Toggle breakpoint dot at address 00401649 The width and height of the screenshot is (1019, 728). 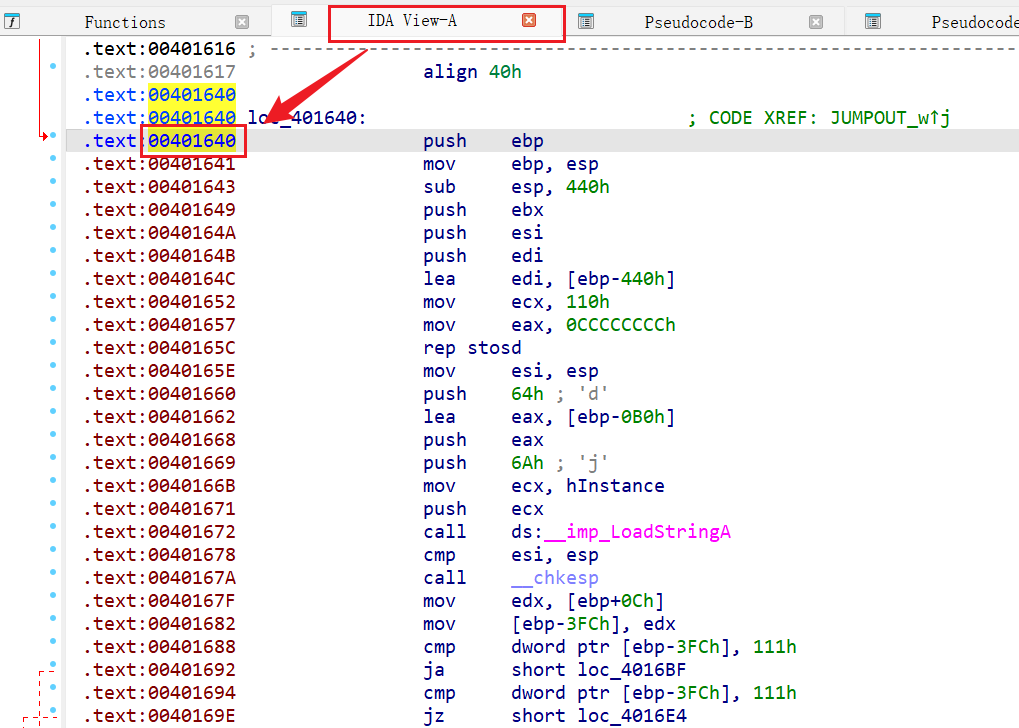[x=53, y=204]
